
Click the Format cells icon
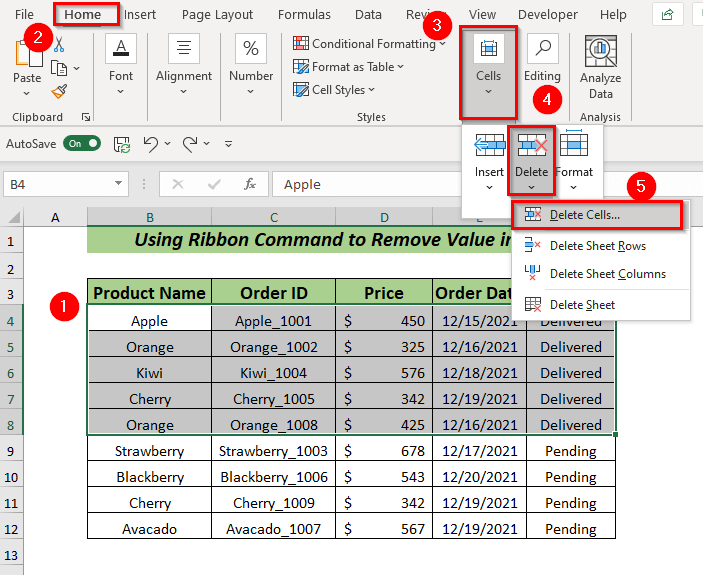[574, 143]
